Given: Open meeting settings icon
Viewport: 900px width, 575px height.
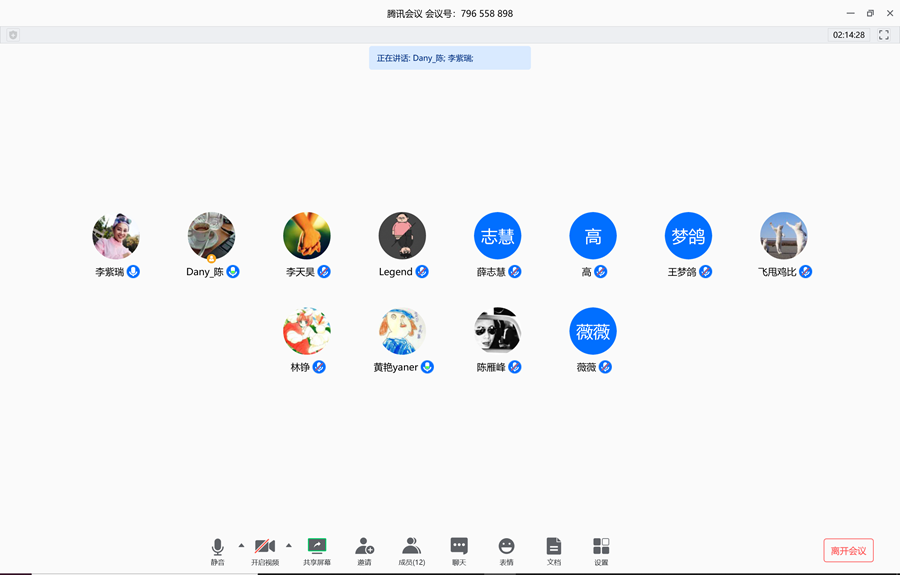Looking at the screenshot, I should 601,546.
